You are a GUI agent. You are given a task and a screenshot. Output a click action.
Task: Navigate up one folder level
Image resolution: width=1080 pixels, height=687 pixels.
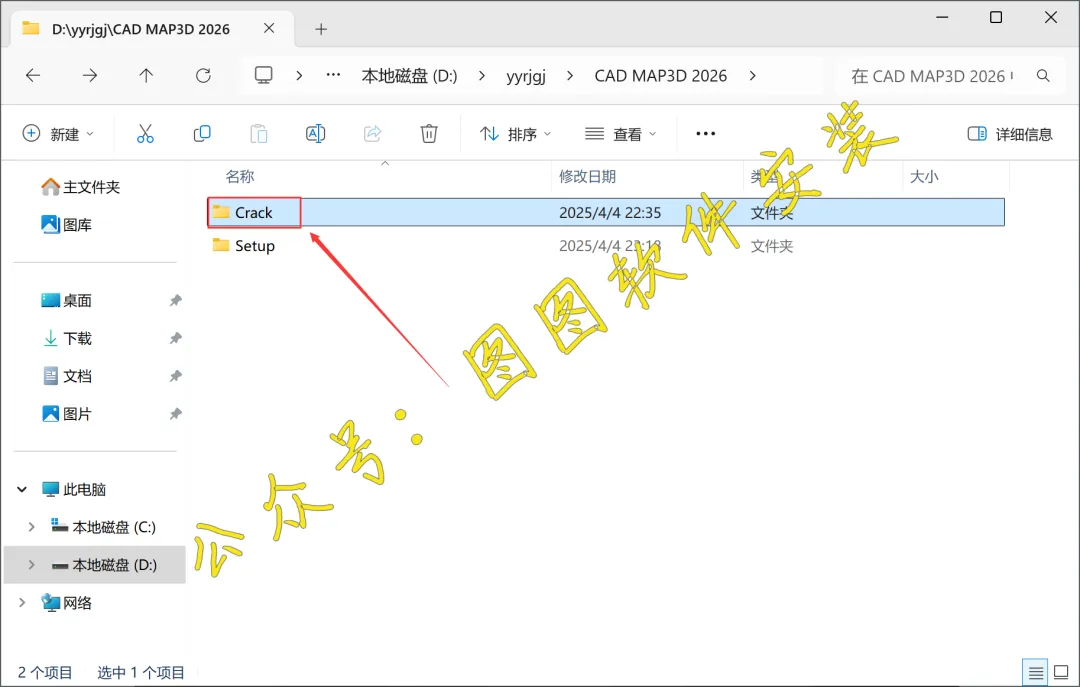click(x=146, y=75)
